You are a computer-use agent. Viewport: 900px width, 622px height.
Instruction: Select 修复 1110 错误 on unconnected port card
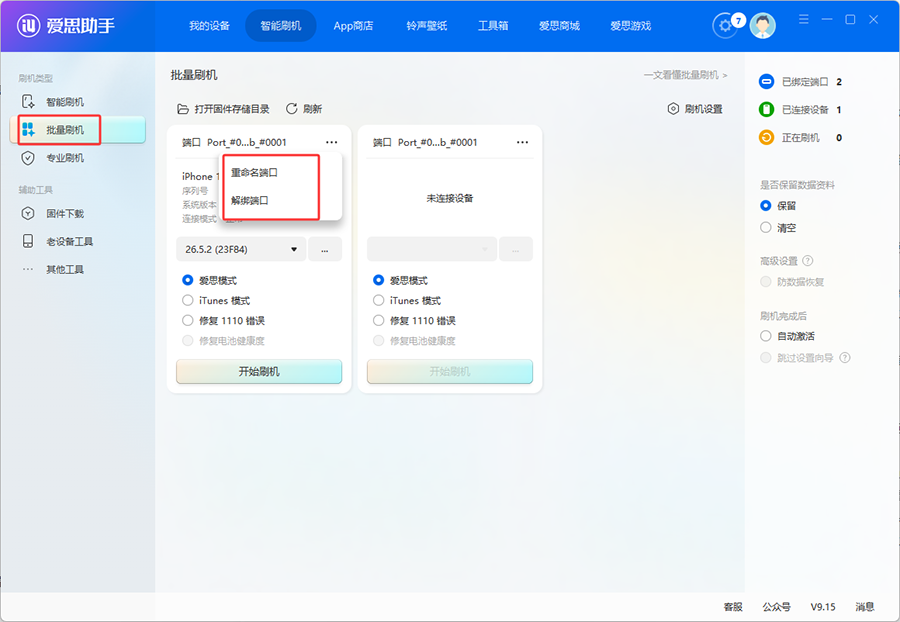point(378,320)
